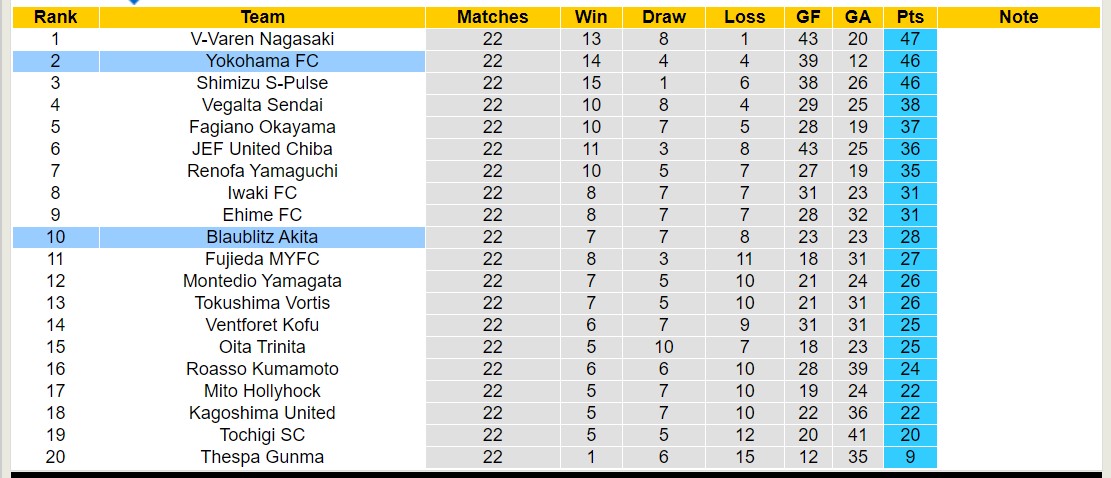This screenshot has width=1111, height=478.
Task: Select Oita Trinita in the table
Action: [x=263, y=347]
